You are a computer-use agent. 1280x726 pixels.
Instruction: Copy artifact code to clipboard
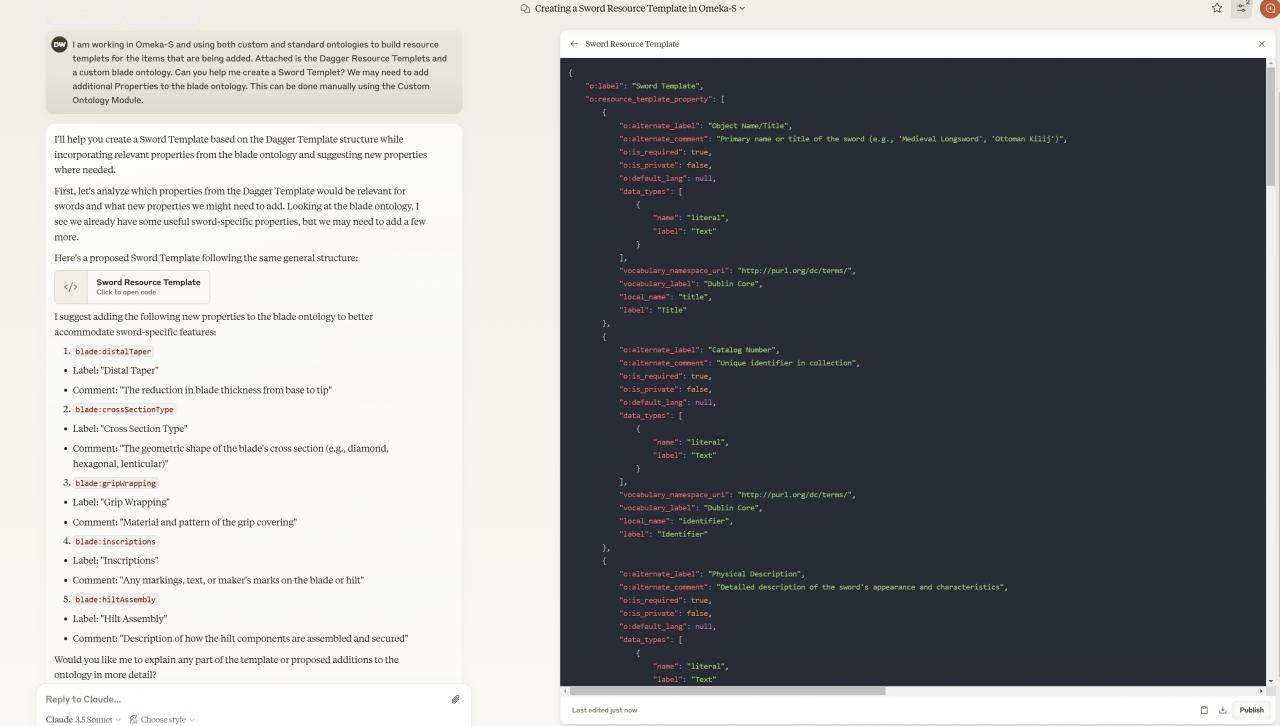1204,710
